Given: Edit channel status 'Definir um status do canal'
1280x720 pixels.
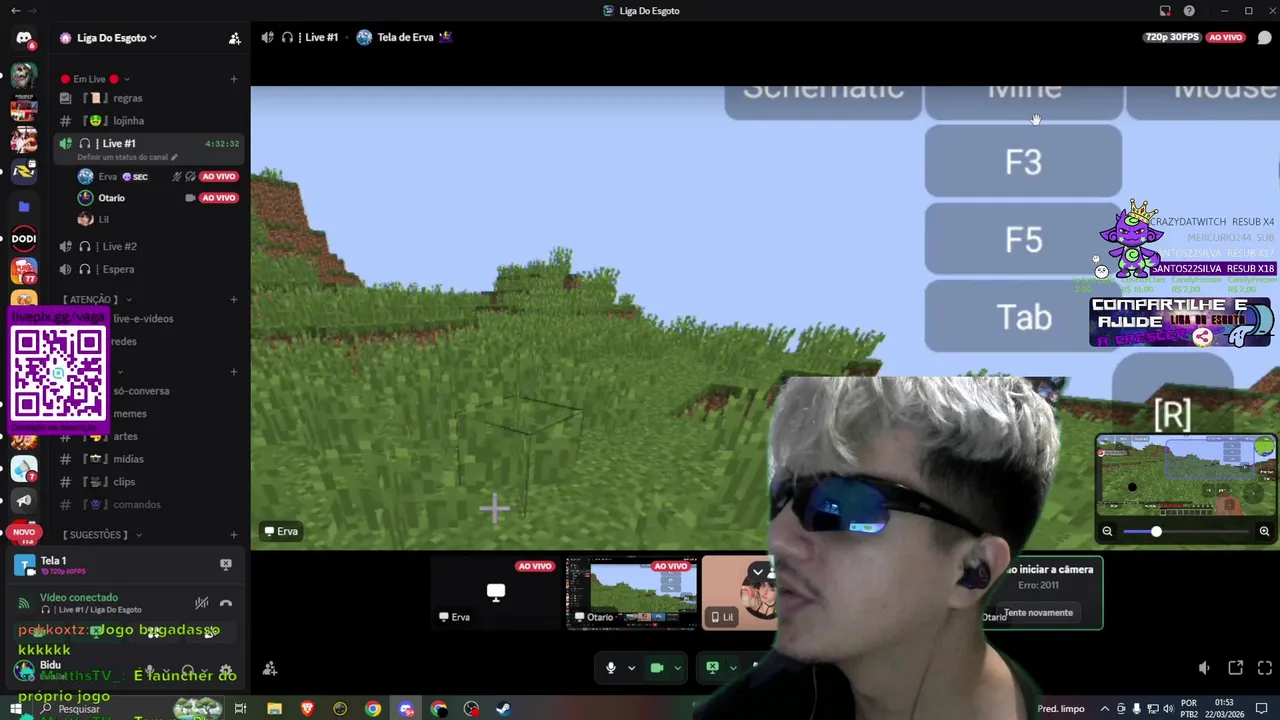Looking at the screenshot, I should click(x=127, y=157).
